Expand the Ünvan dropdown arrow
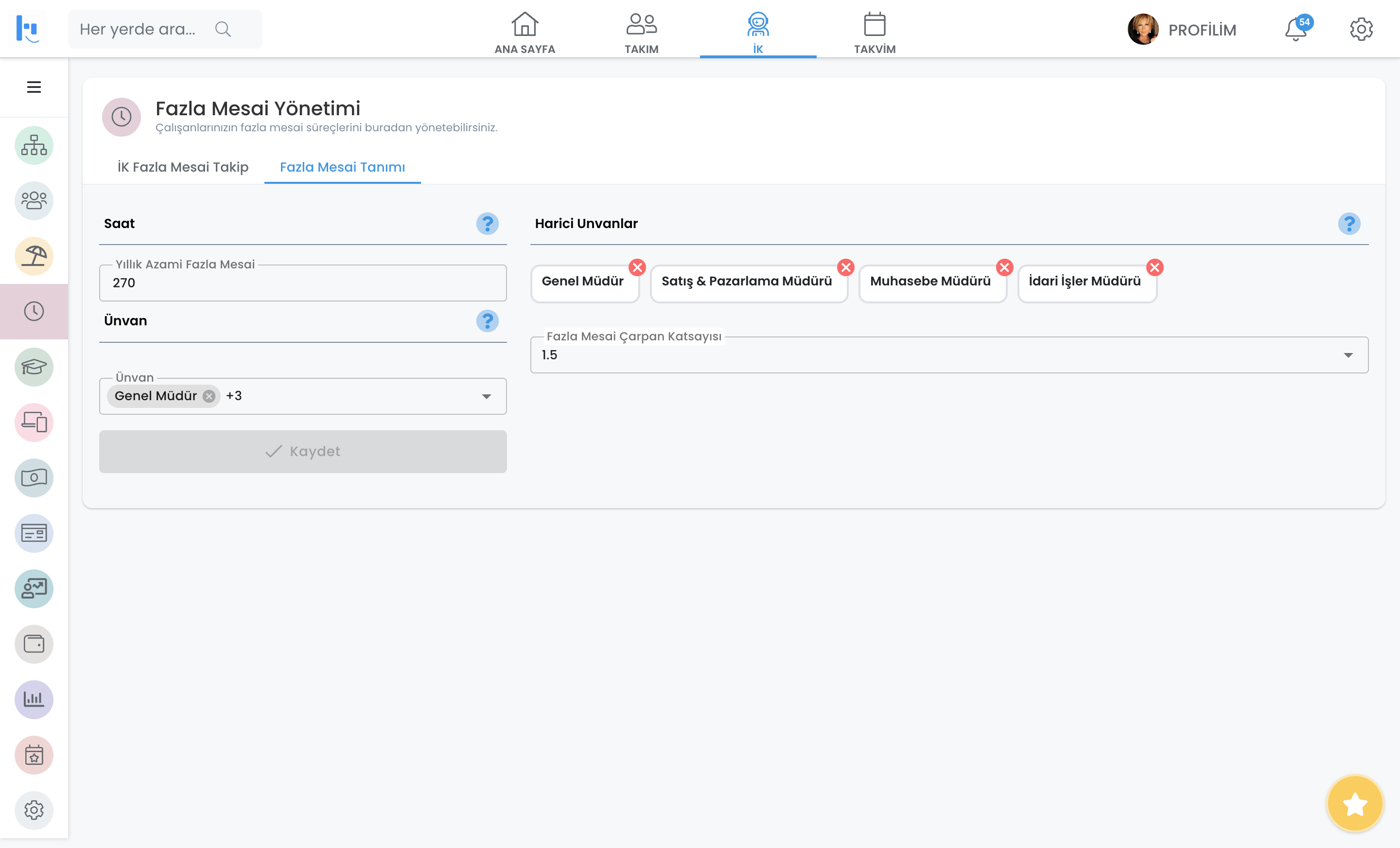Viewport: 1400px width, 848px height. (x=487, y=396)
